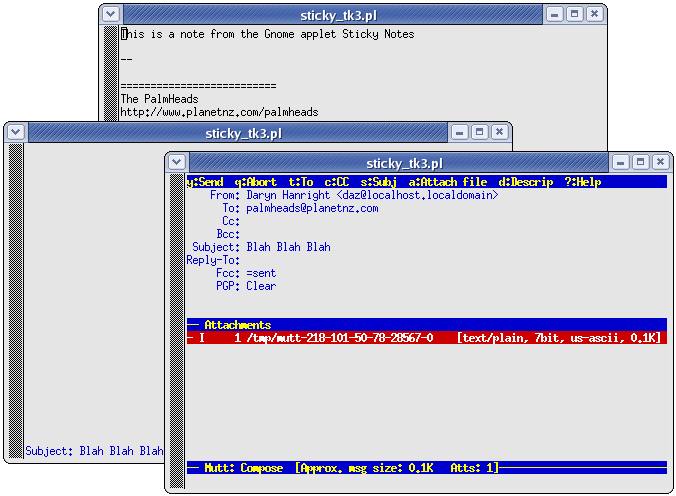Close the front Mutt compose window
Image resolution: width=676 pixels, height=496 pixels.
[x=660, y=162]
